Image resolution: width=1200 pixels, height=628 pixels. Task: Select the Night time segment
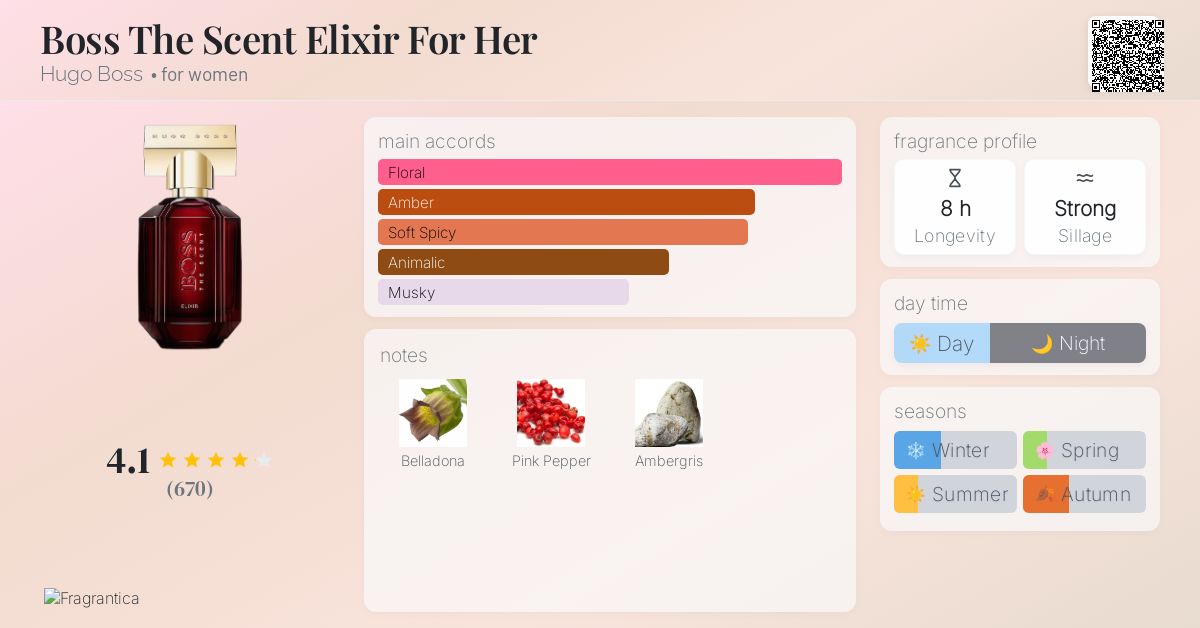(1068, 343)
